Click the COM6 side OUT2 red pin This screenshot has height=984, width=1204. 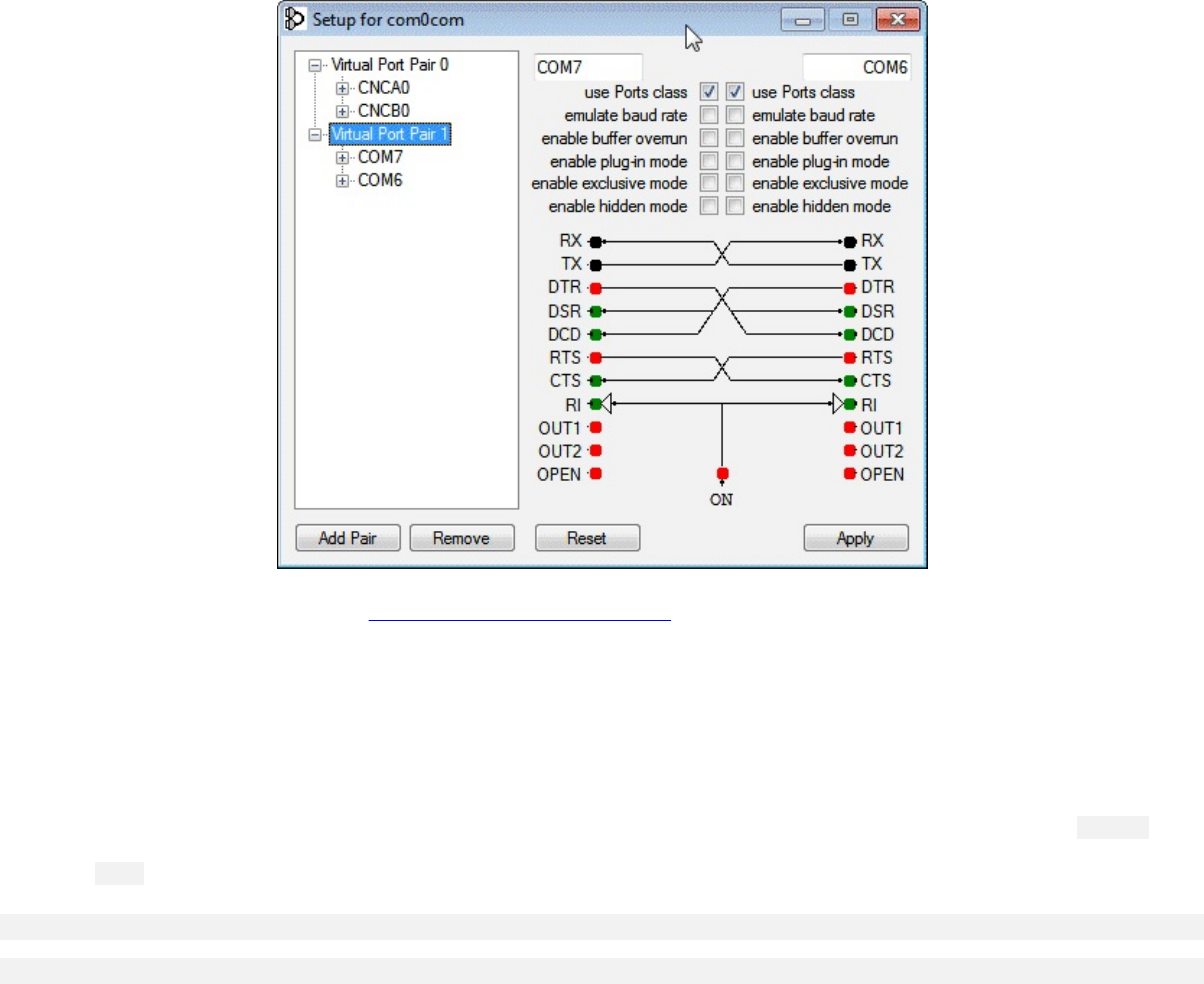coord(850,451)
